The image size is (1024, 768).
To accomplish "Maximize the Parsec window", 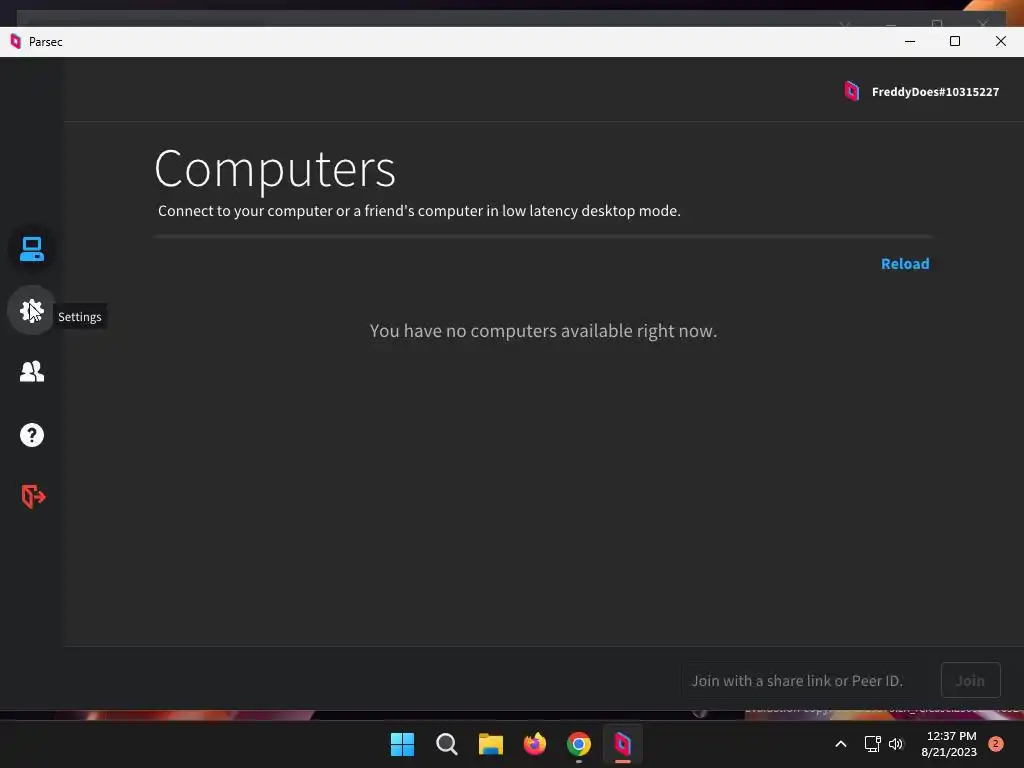I will coord(955,41).
